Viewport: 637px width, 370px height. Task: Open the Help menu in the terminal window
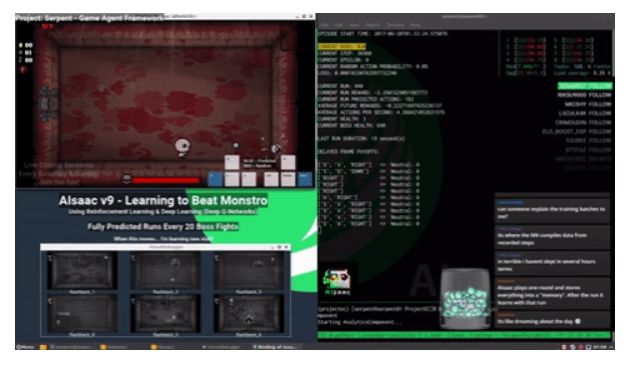415,25
